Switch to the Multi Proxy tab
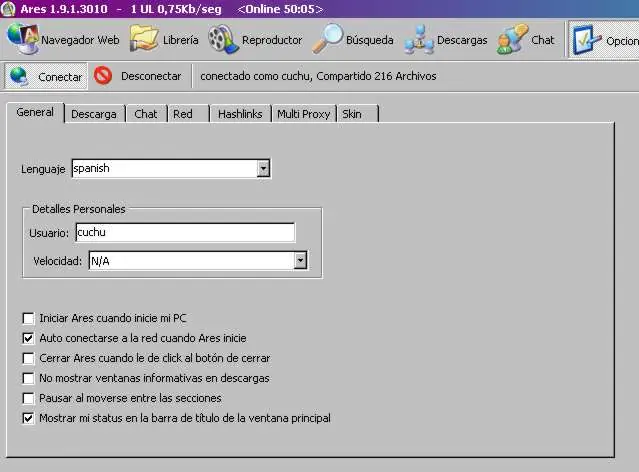 (x=304, y=114)
